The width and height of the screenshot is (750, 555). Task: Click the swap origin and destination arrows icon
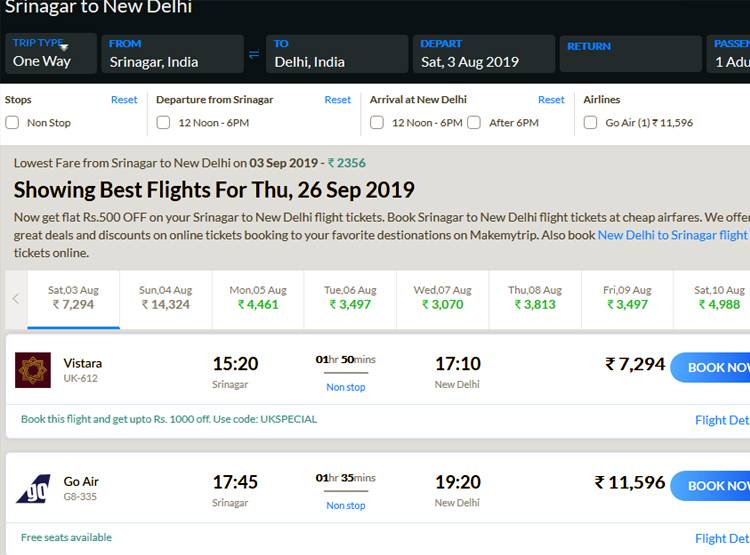[x=254, y=54]
